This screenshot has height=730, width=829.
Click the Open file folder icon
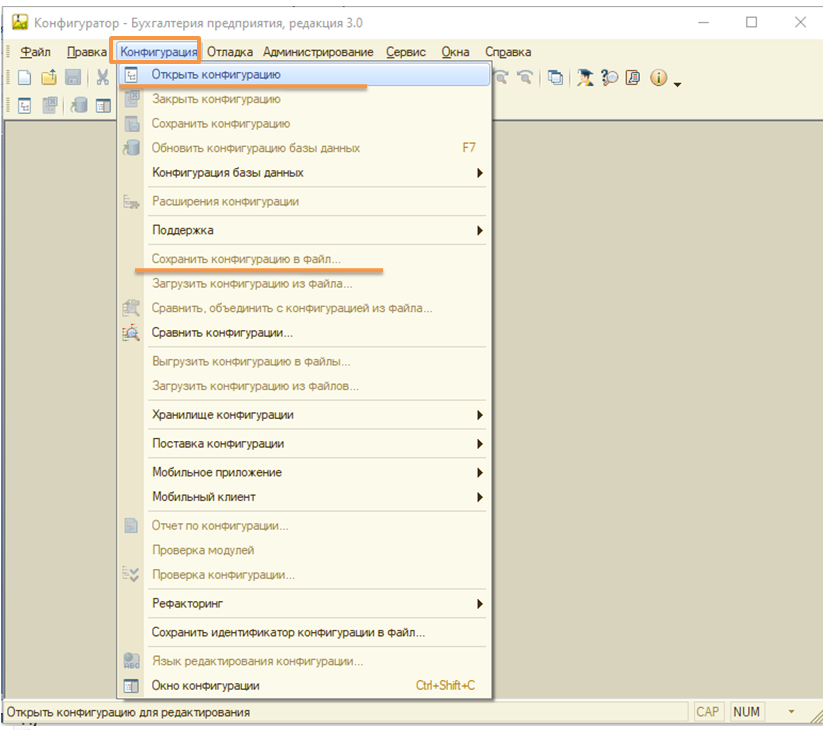49,78
